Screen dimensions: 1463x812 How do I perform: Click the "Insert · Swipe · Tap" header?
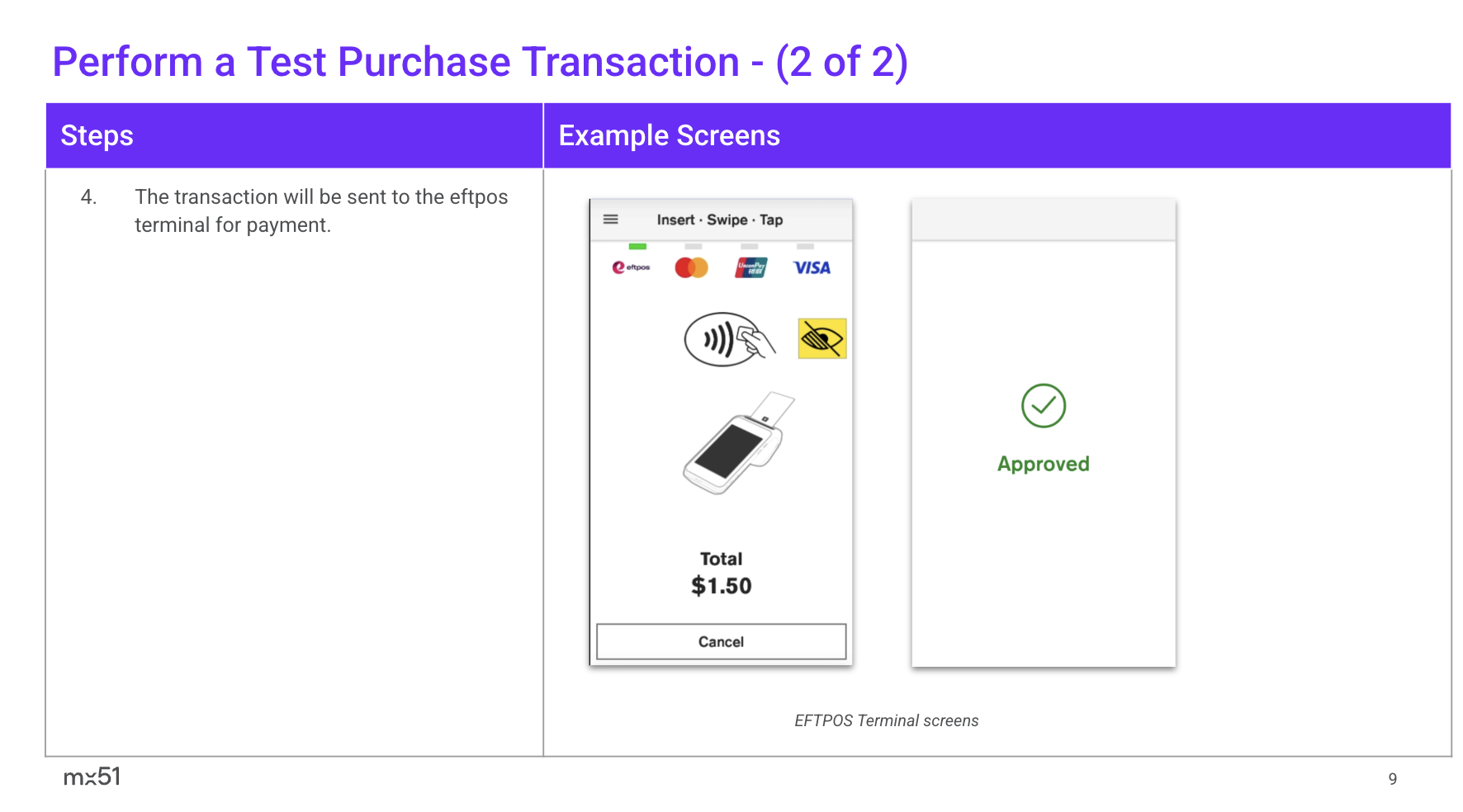719,220
